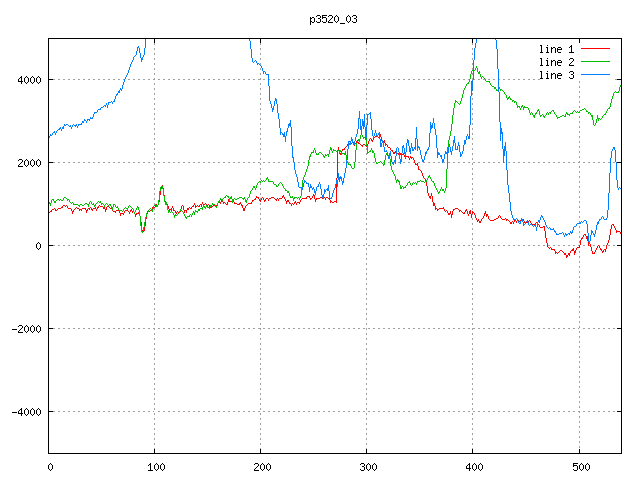This screenshot has height=480, width=640.
Task: Click the x-axis label 200
Action: 262,467
